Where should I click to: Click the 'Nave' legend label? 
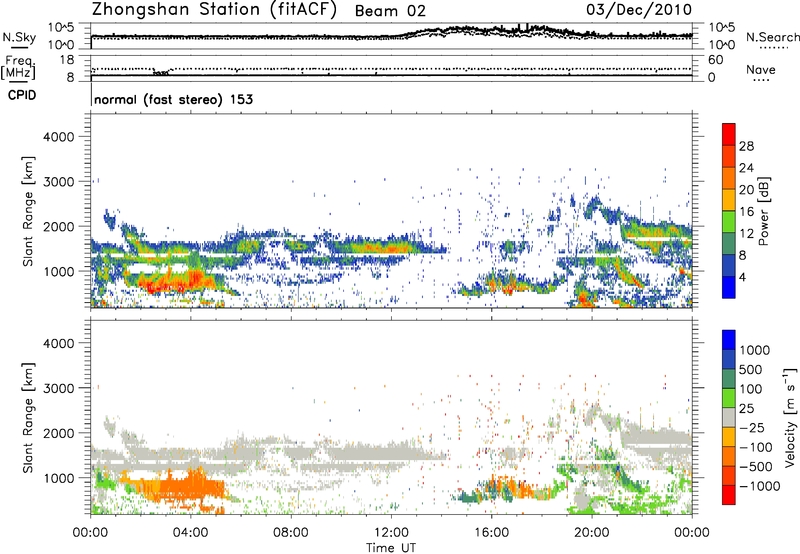761,70
